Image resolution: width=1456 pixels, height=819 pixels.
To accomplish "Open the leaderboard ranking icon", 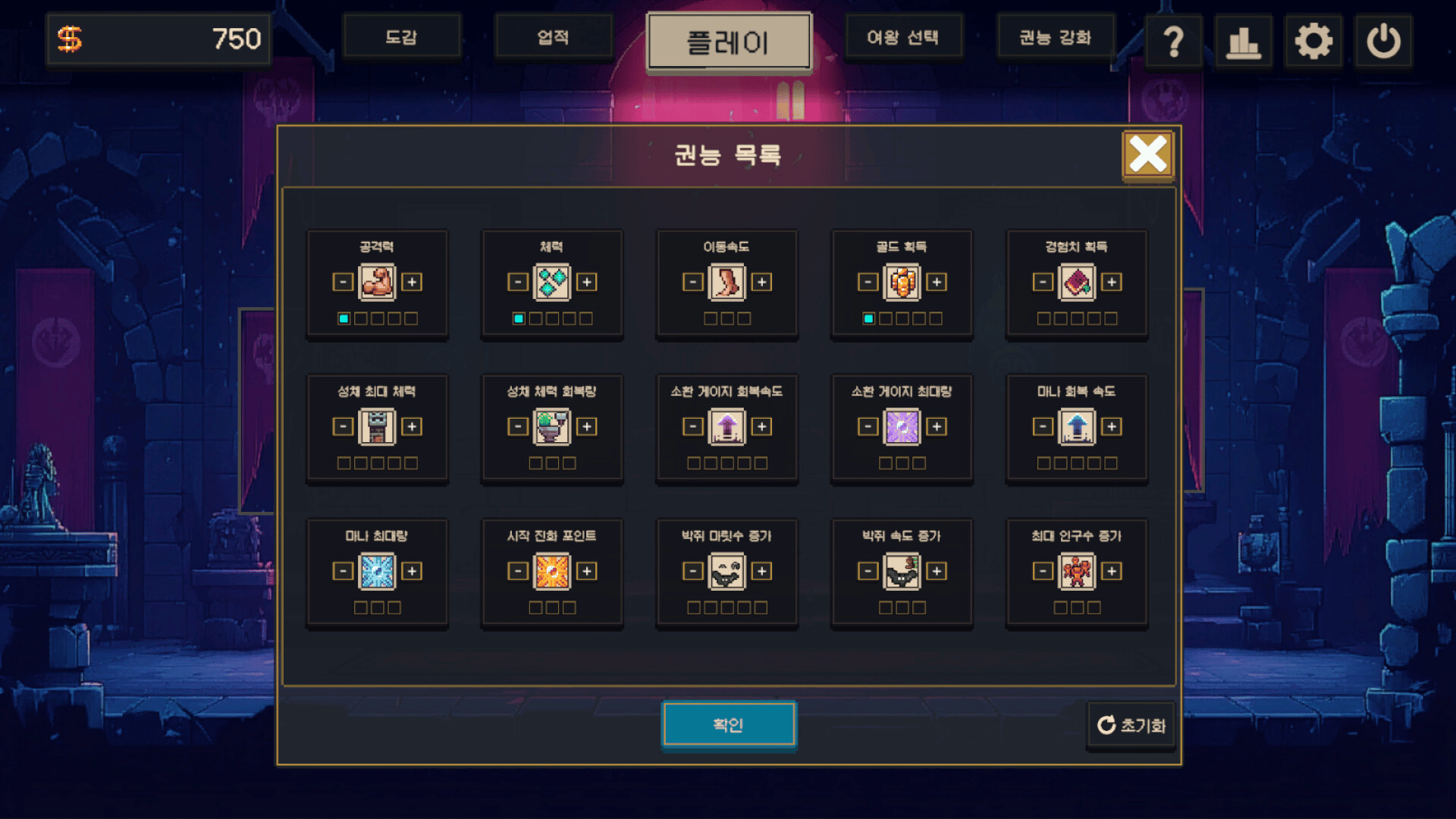I will 1243,41.
